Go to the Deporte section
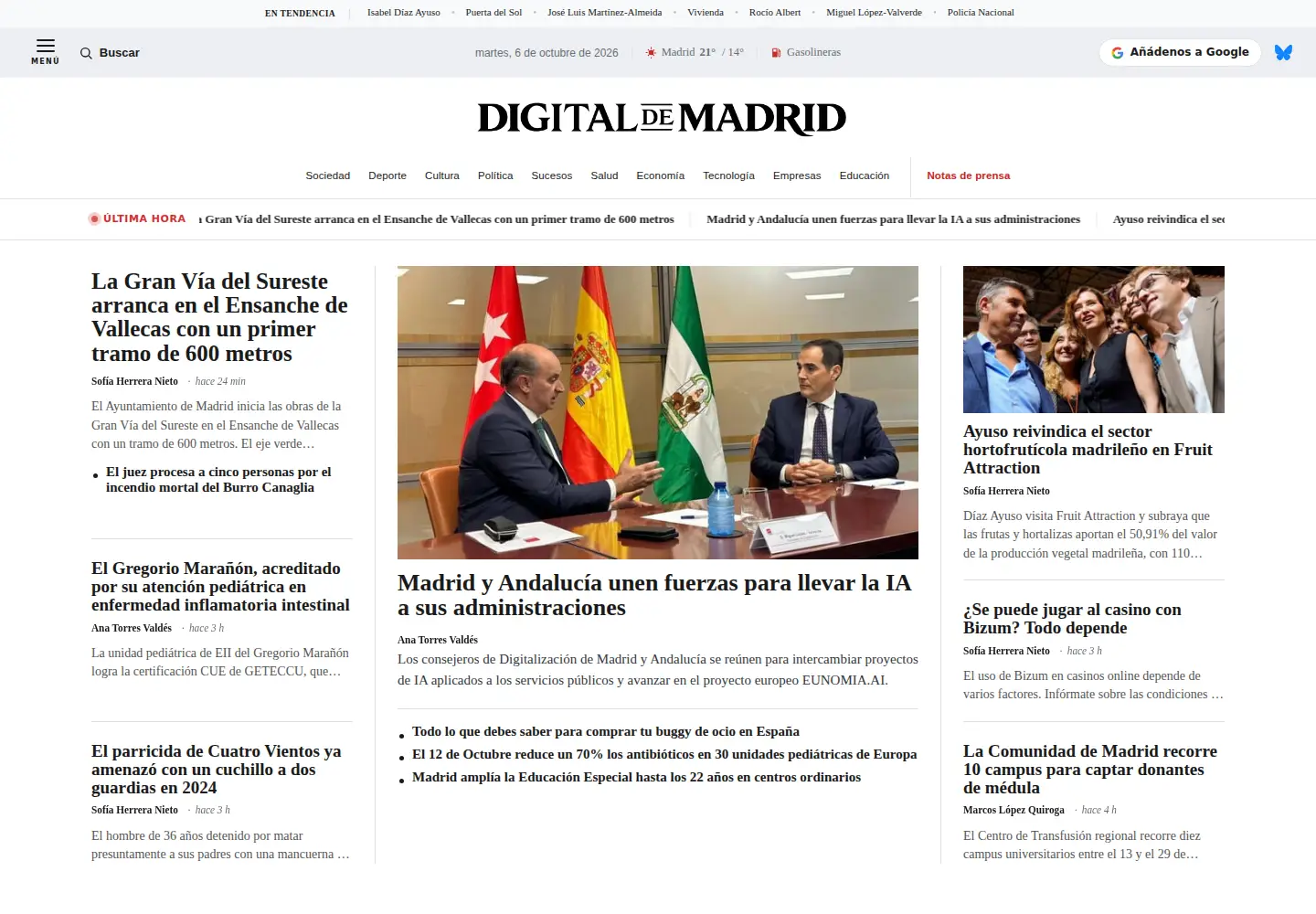This screenshot has width=1316, height=914. [x=387, y=175]
